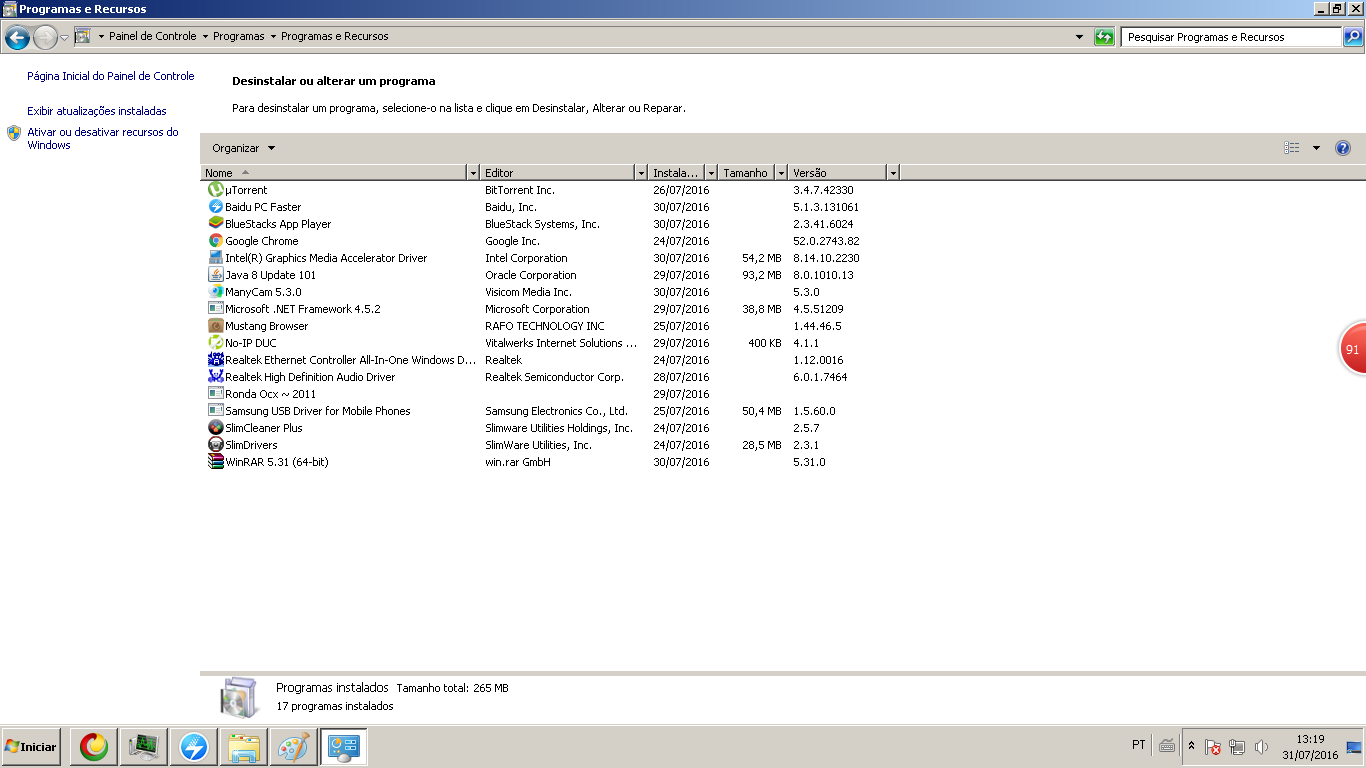Click the Back navigation arrow
Viewport: 1366px width, 768px height.
[17, 38]
